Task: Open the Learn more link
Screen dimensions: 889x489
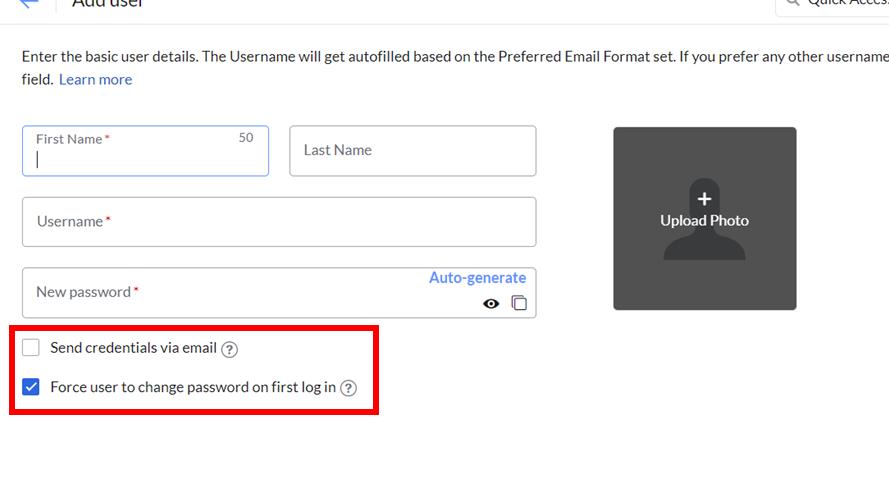Action: click(x=95, y=80)
